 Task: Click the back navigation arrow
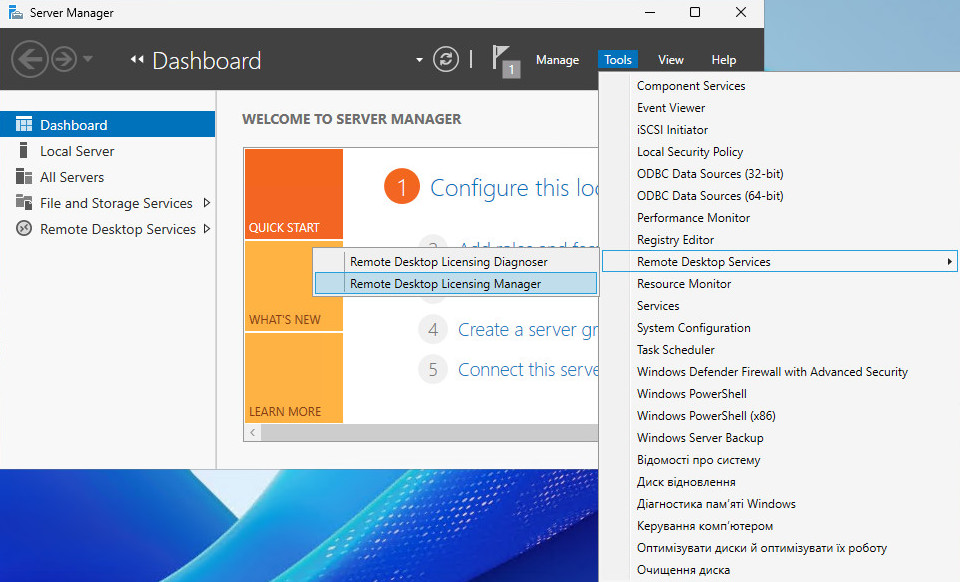point(29,59)
